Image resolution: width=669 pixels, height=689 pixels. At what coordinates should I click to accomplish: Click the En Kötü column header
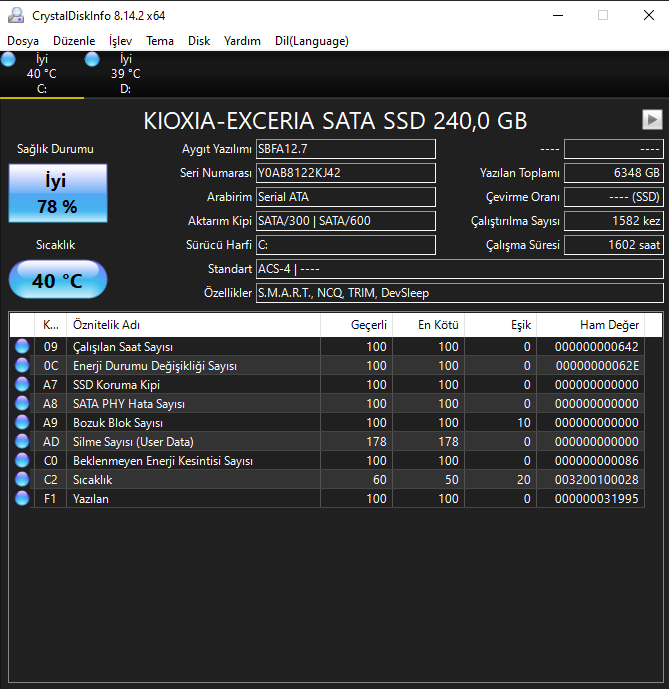click(429, 325)
